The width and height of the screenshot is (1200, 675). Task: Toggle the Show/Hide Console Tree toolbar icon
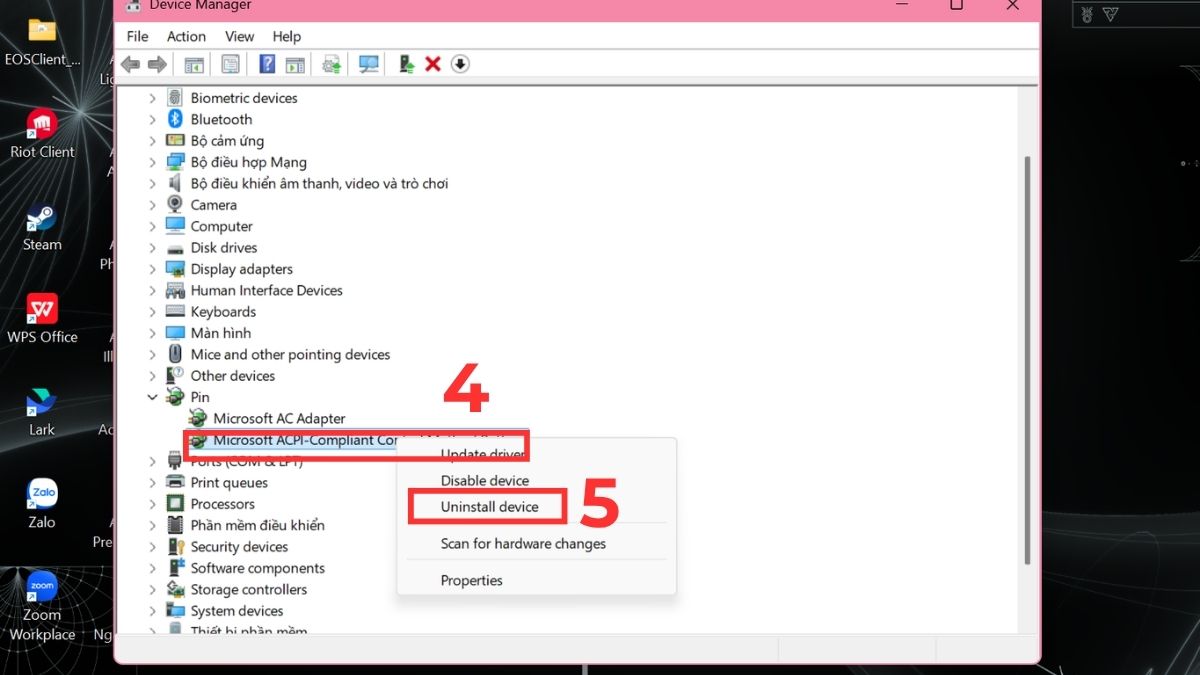[194, 63]
